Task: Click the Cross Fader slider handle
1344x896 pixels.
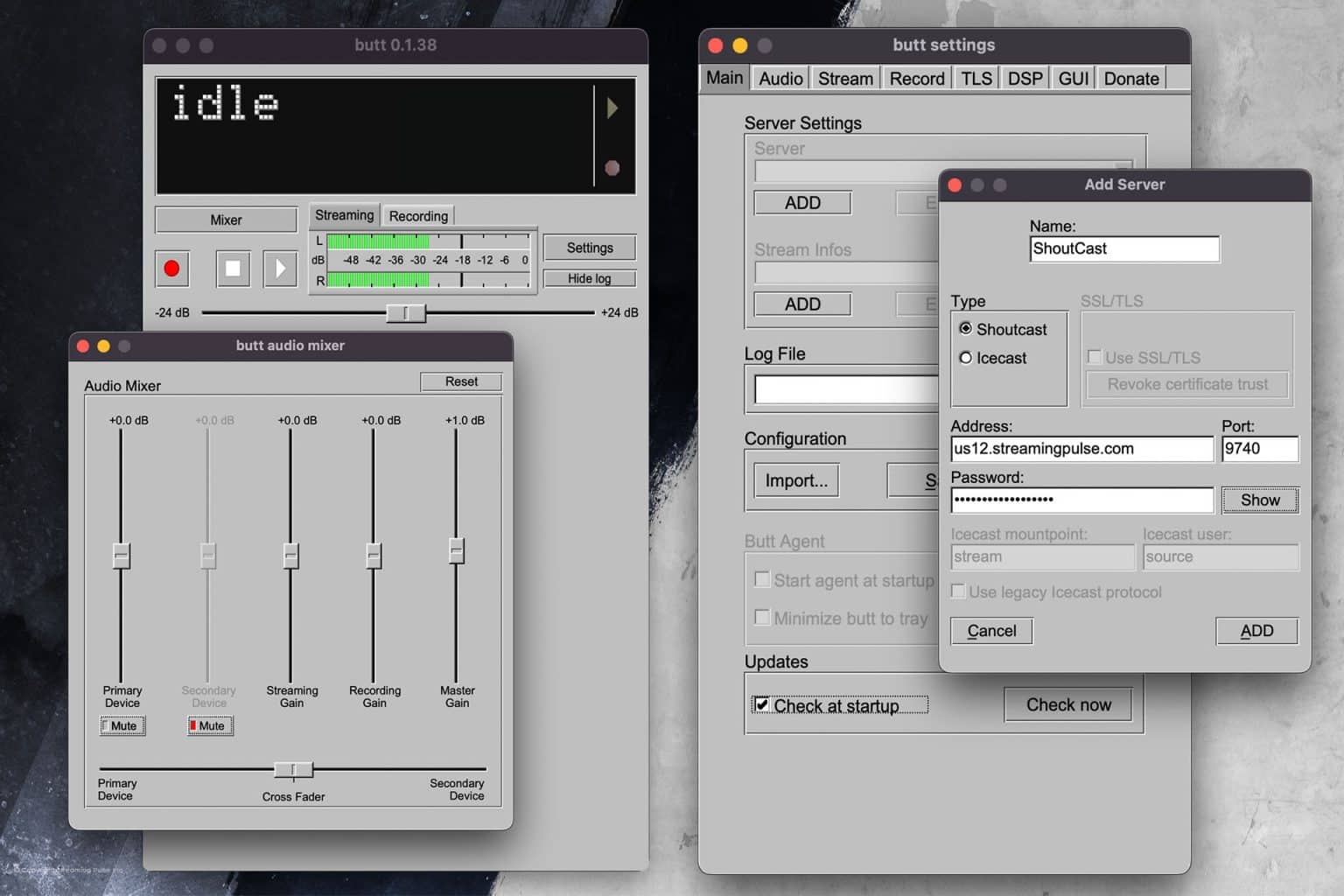Action: click(x=292, y=769)
